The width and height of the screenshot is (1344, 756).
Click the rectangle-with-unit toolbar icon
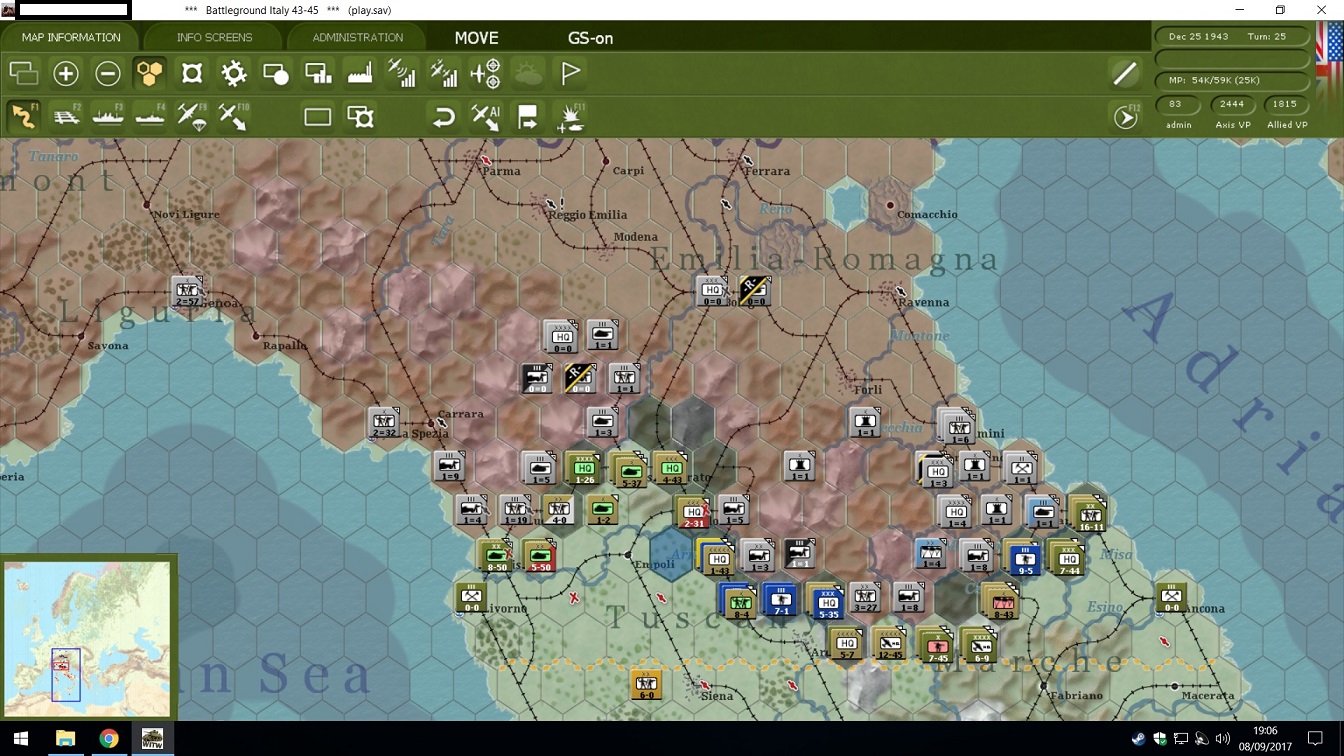[360, 117]
